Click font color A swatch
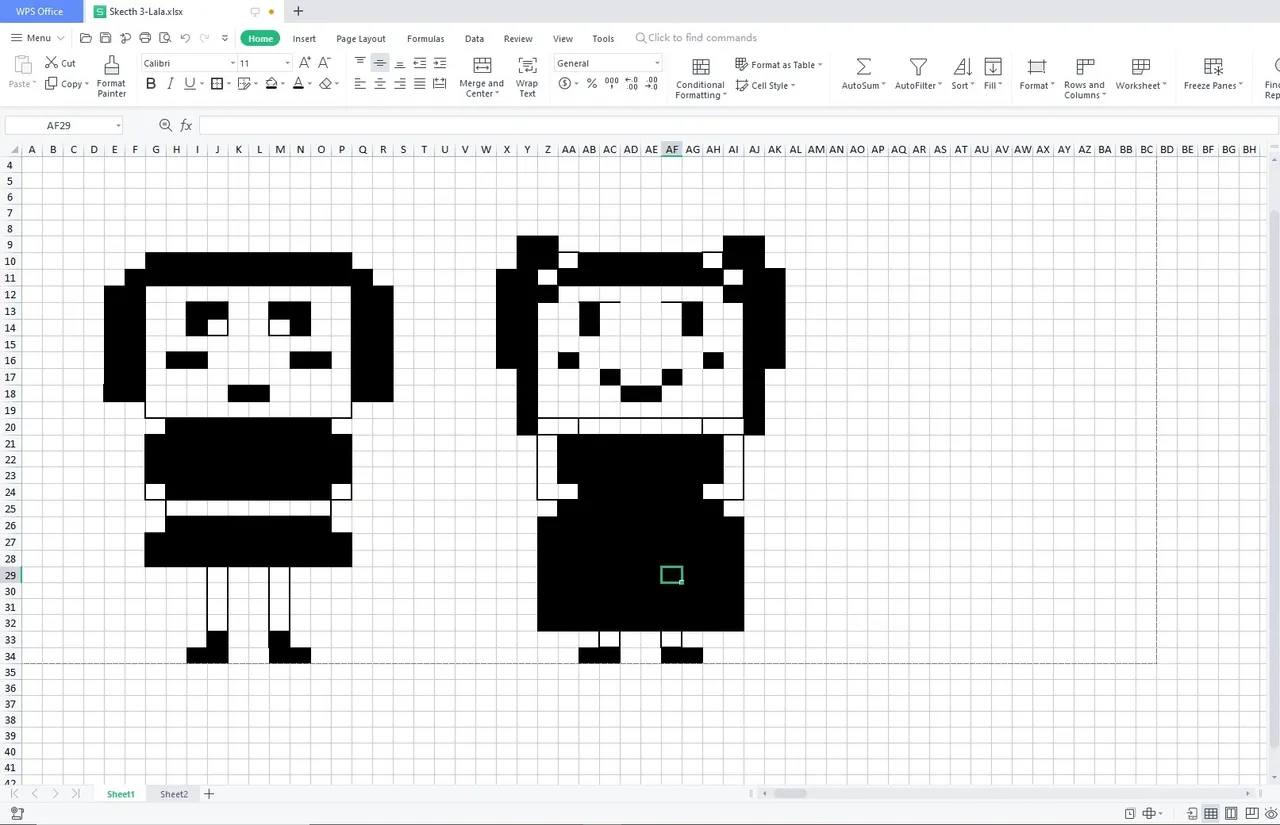The width and height of the screenshot is (1280, 825). point(298,84)
